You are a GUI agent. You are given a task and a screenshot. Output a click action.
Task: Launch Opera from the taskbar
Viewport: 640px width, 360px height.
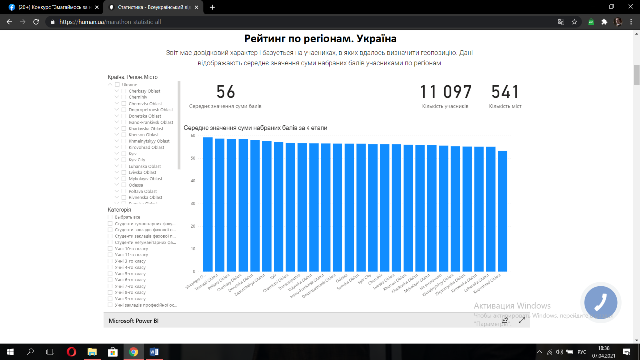pos(71,351)
